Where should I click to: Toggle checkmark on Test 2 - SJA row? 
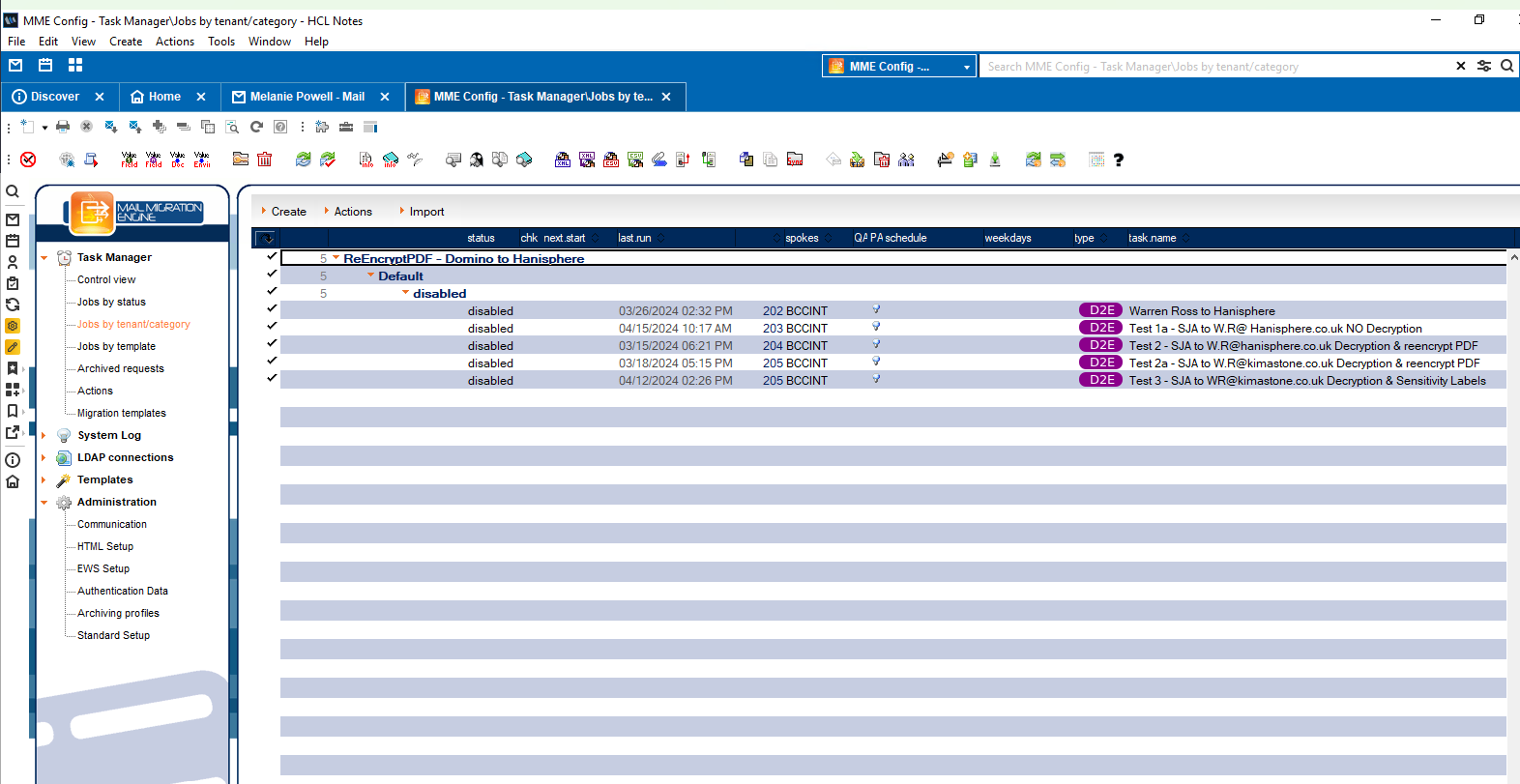tap(272, 343)
